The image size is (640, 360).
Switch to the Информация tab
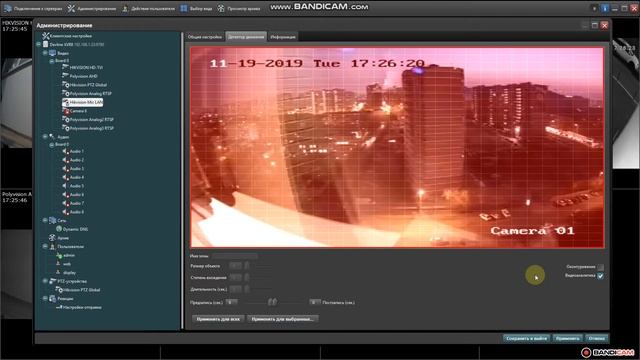tap(283, 37)
